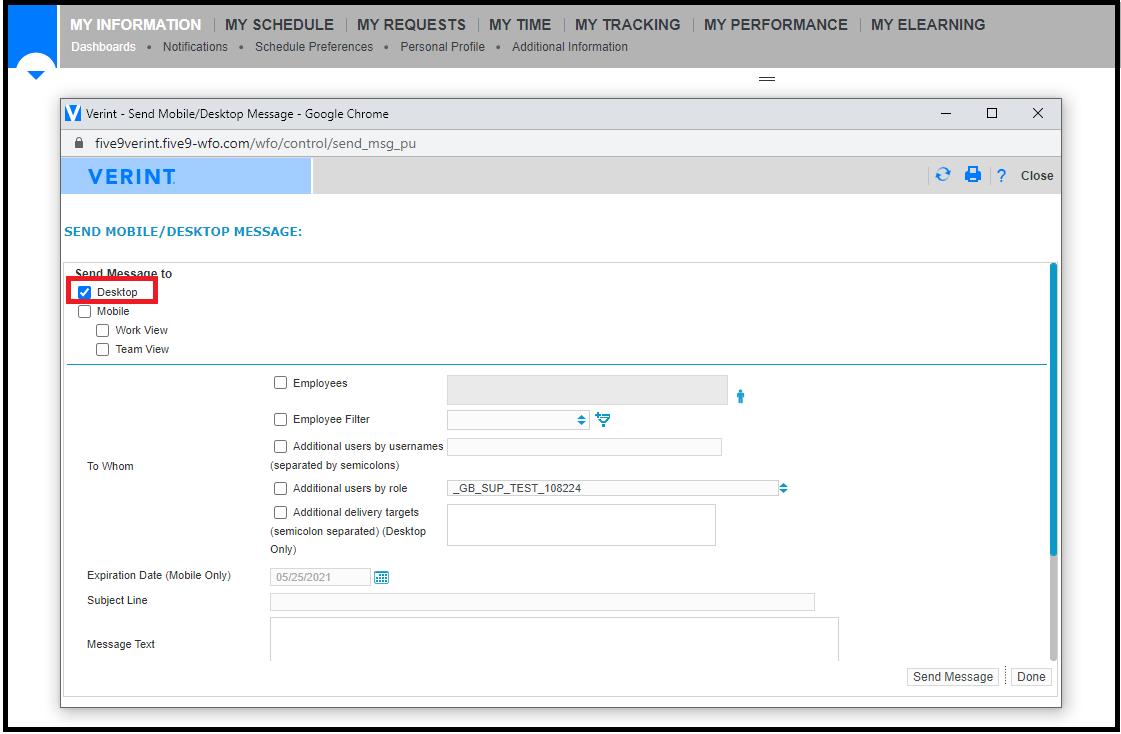1121x734 pixels.
Task: Check Additional delivery targets checkbox
Action: (280, 512)
